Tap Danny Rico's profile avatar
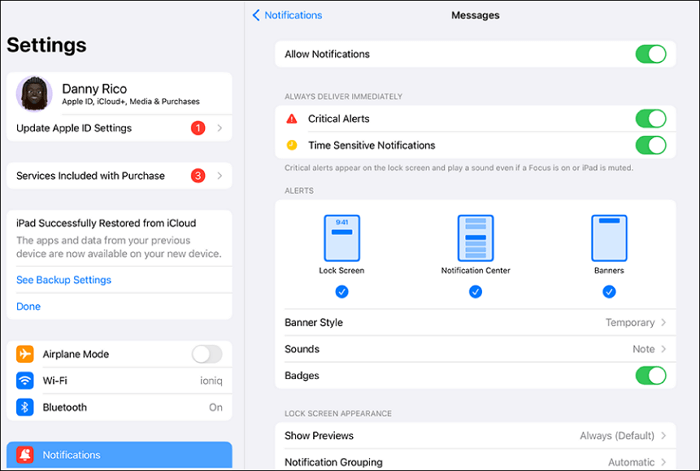This screenshot has height=471, width=700. (x=34, y=94)
